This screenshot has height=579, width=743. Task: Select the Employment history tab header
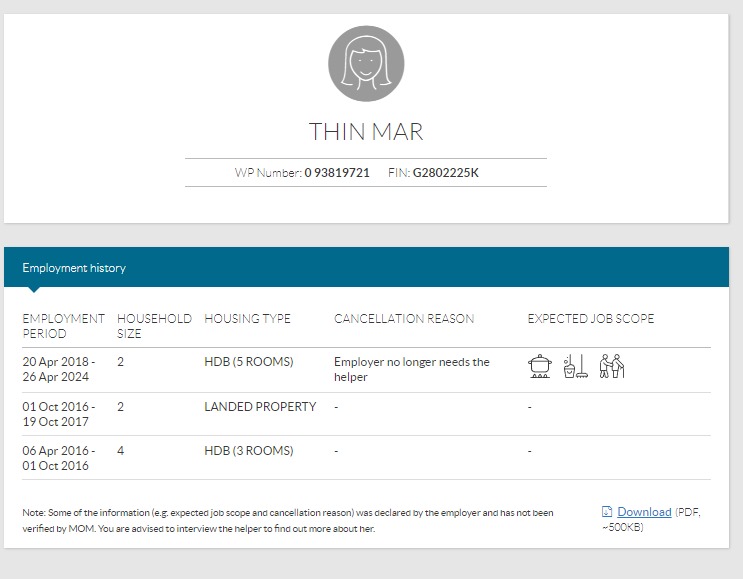pos(74,268)
